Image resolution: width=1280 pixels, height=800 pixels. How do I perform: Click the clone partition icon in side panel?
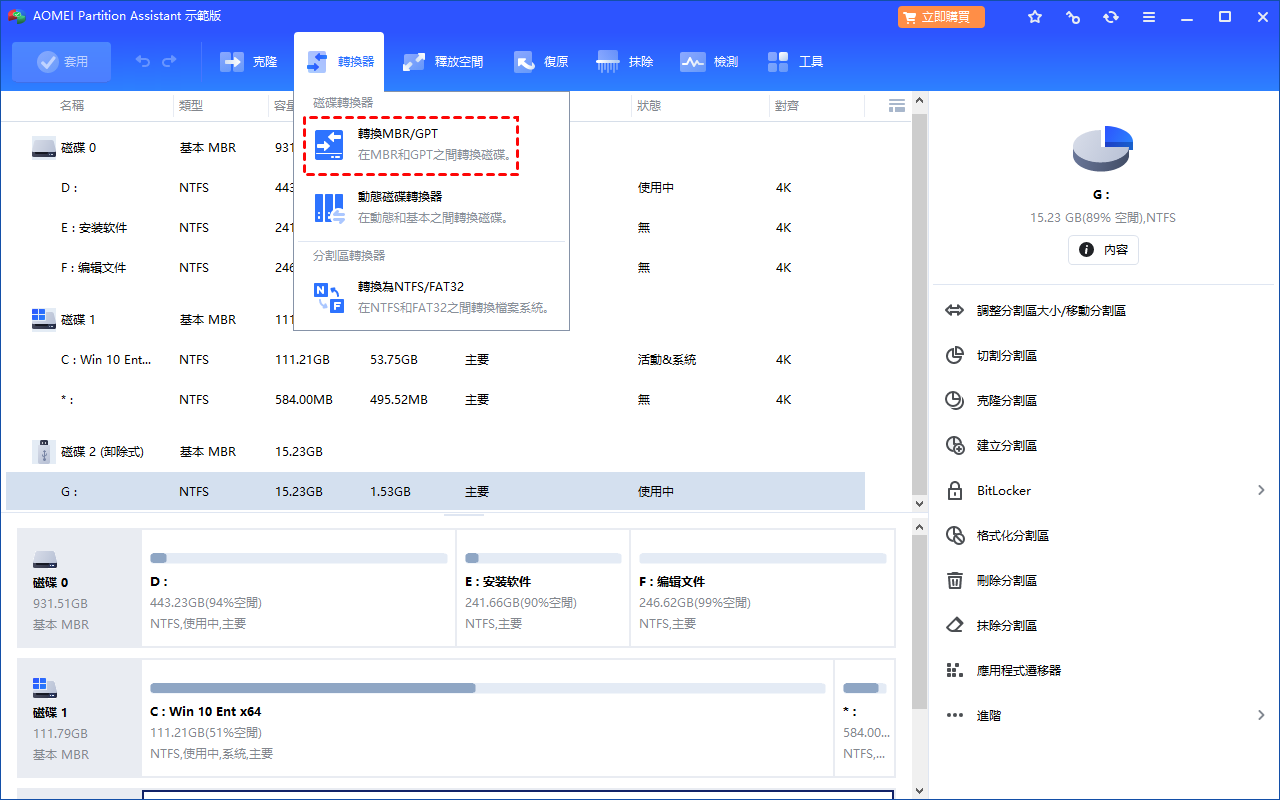[955, 401]
